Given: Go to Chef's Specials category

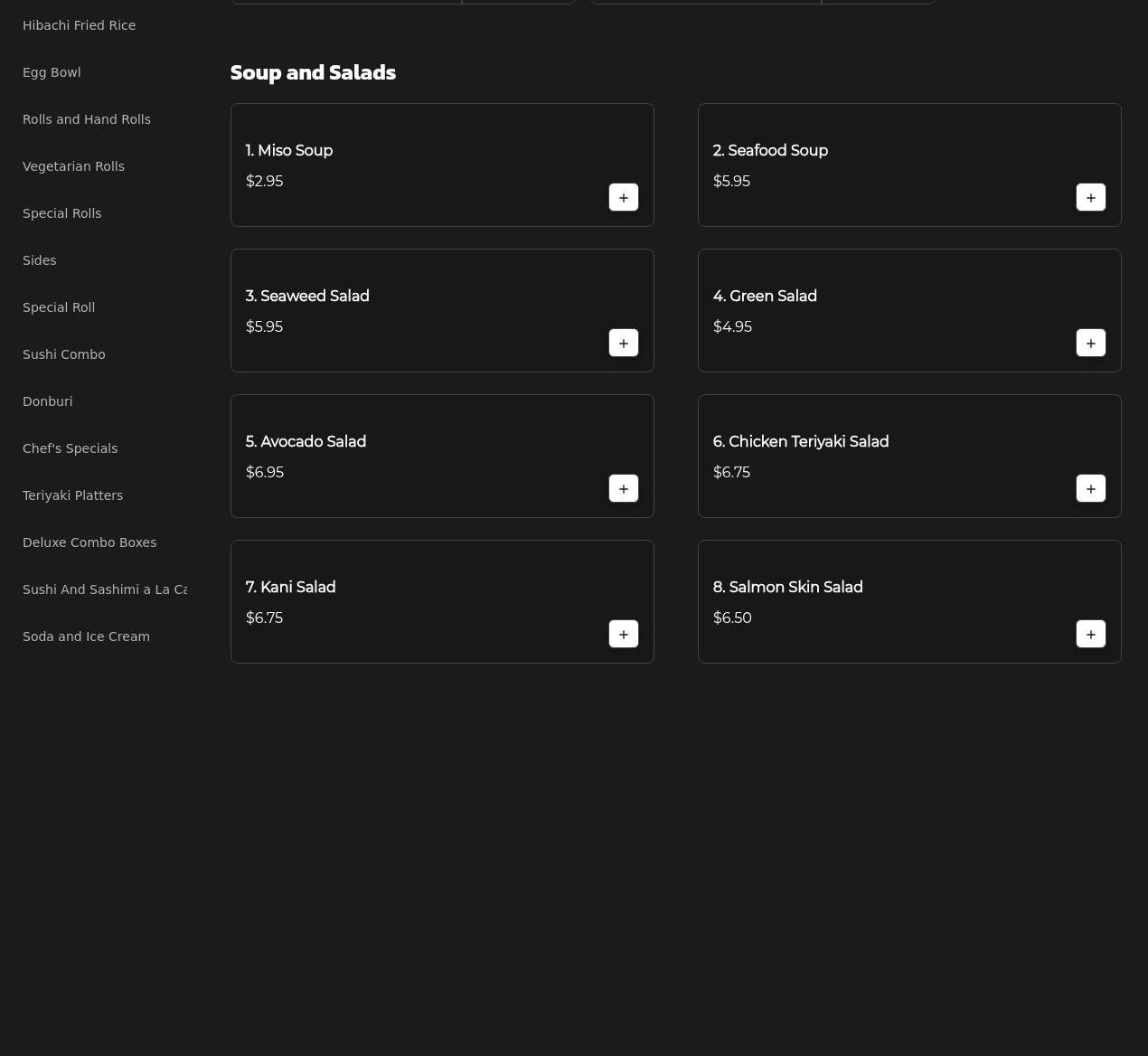Looking at the screenshot, I should click(x=70, y=448).
